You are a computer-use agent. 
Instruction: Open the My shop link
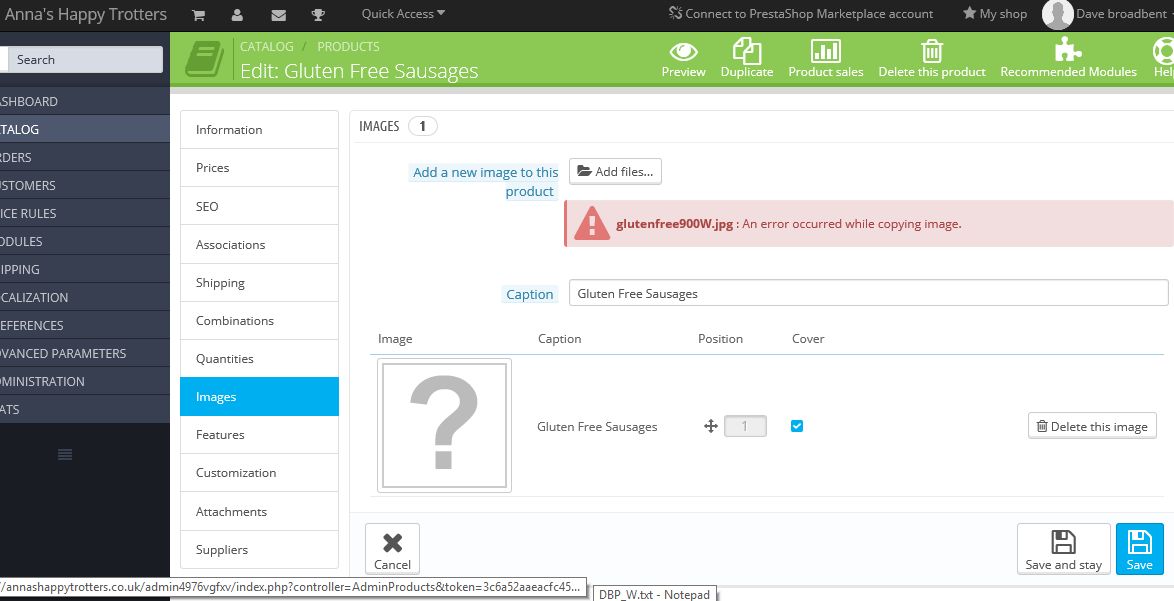[x=994, y=13]
